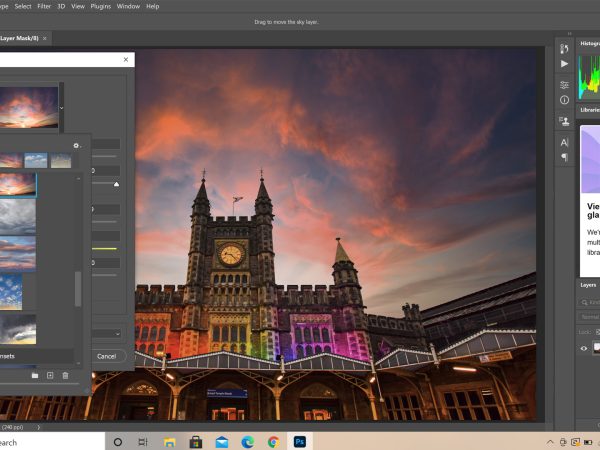Select the selected orange sunset sky thumbnail

pos(18,184)
